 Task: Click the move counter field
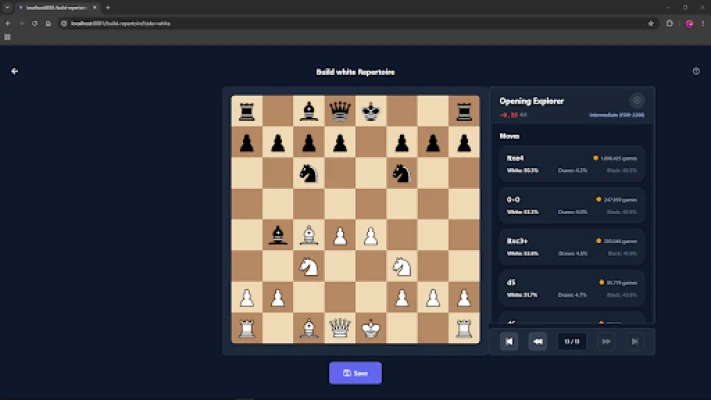click(x=572, y=342)
